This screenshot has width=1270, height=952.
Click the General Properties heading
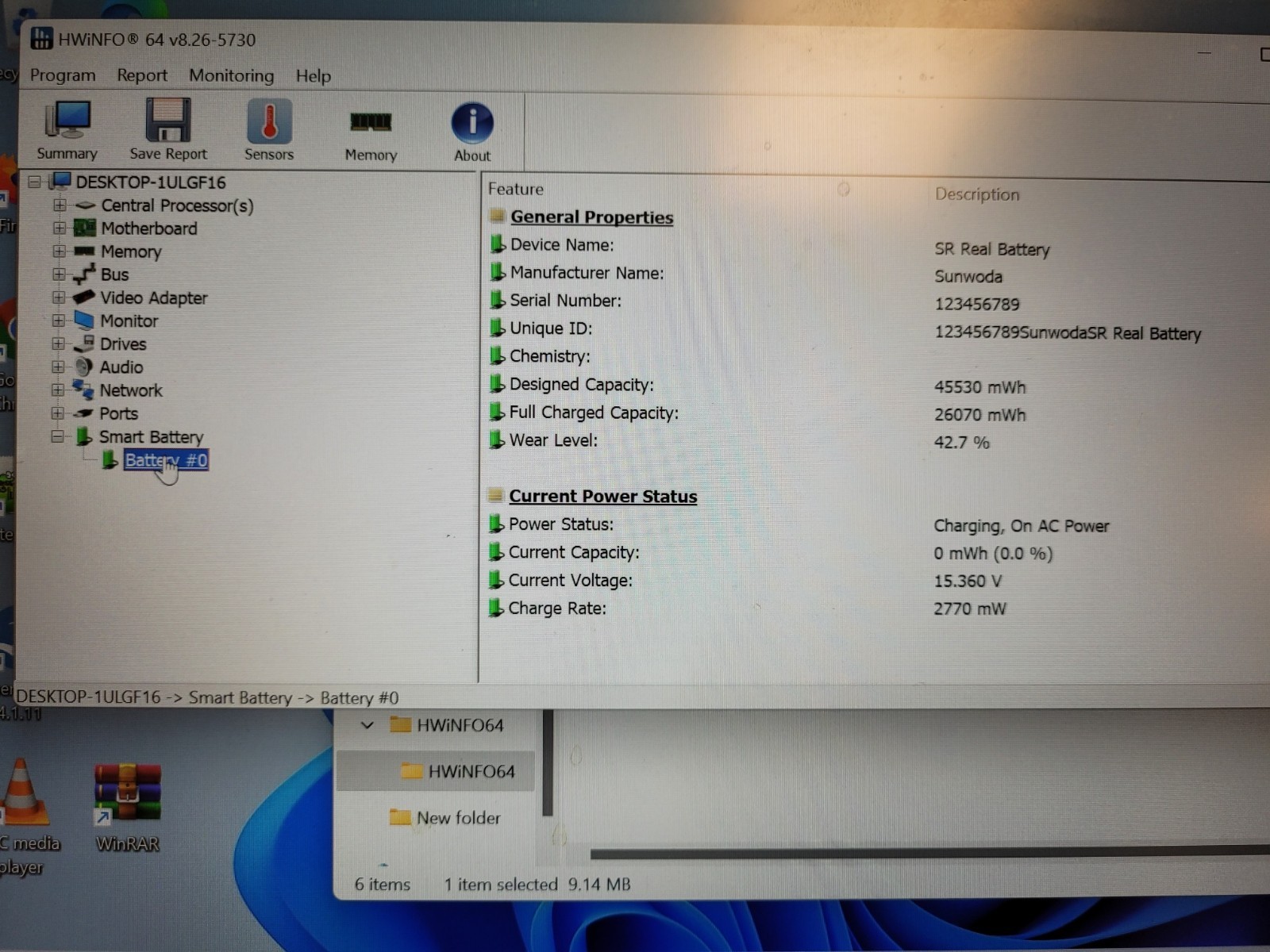pos(591,217)
